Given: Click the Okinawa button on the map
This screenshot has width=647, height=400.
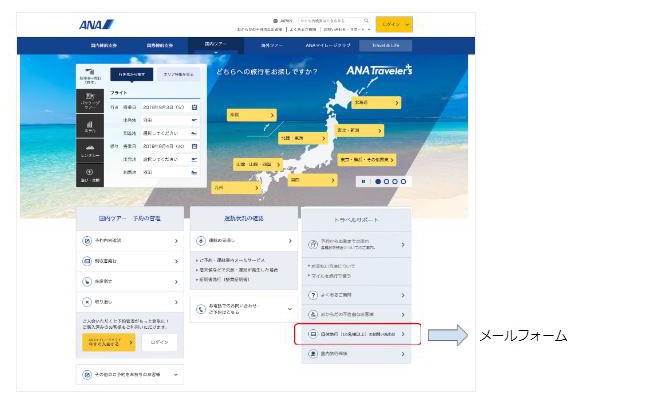Looking at the screenshot, I should (251, 115).
